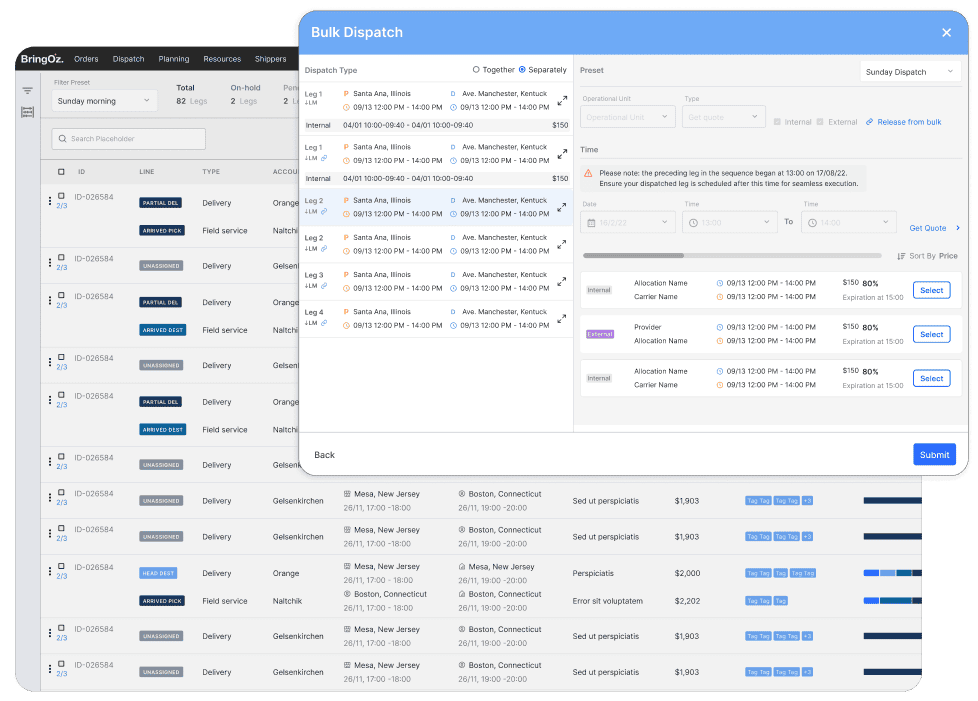Screen dimensions: 978x701
Task: Open the 14:00 end time dropdown
Action: (x=849, y=223)
